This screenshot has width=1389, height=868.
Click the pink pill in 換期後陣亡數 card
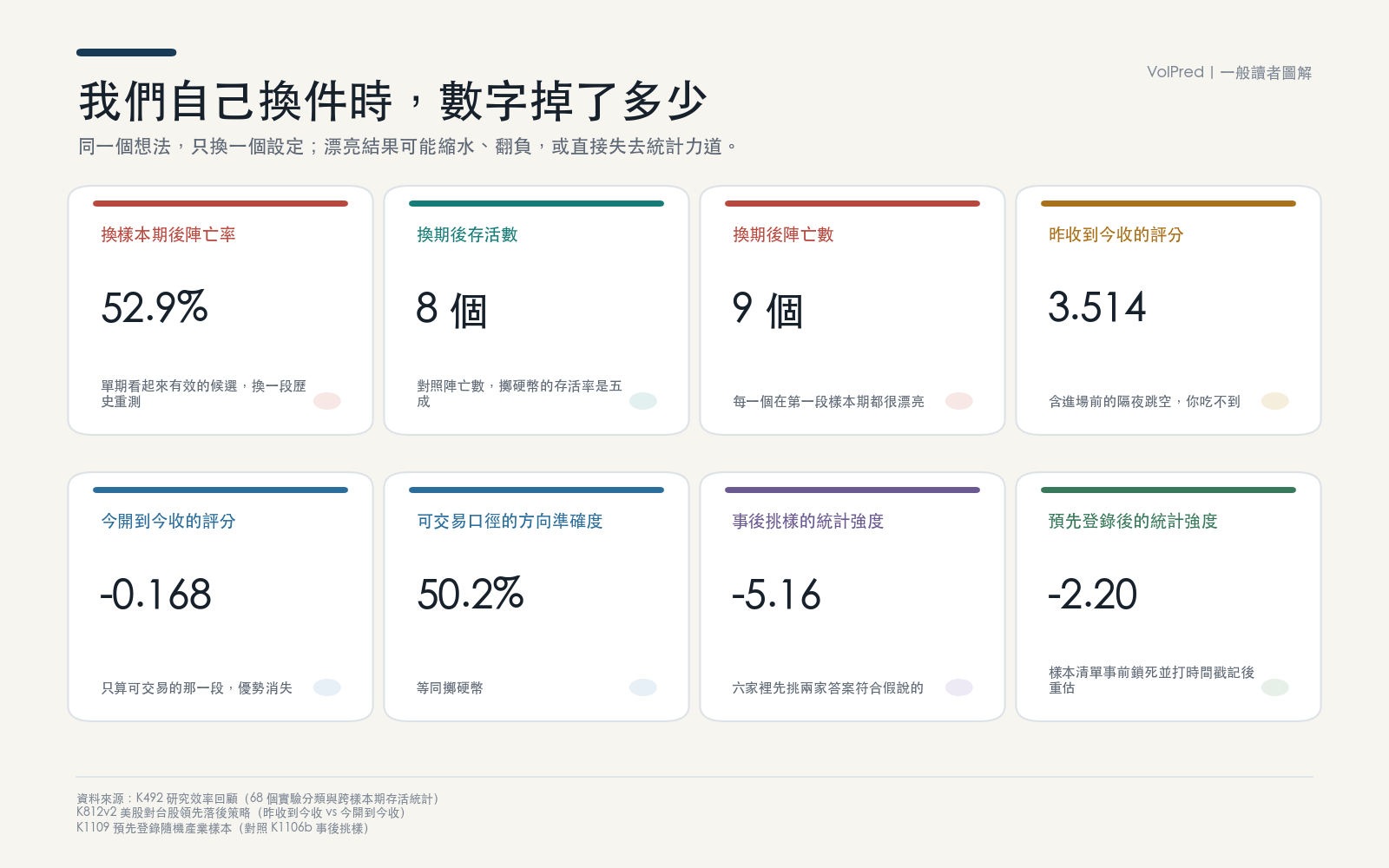click(x=959, y=401)
